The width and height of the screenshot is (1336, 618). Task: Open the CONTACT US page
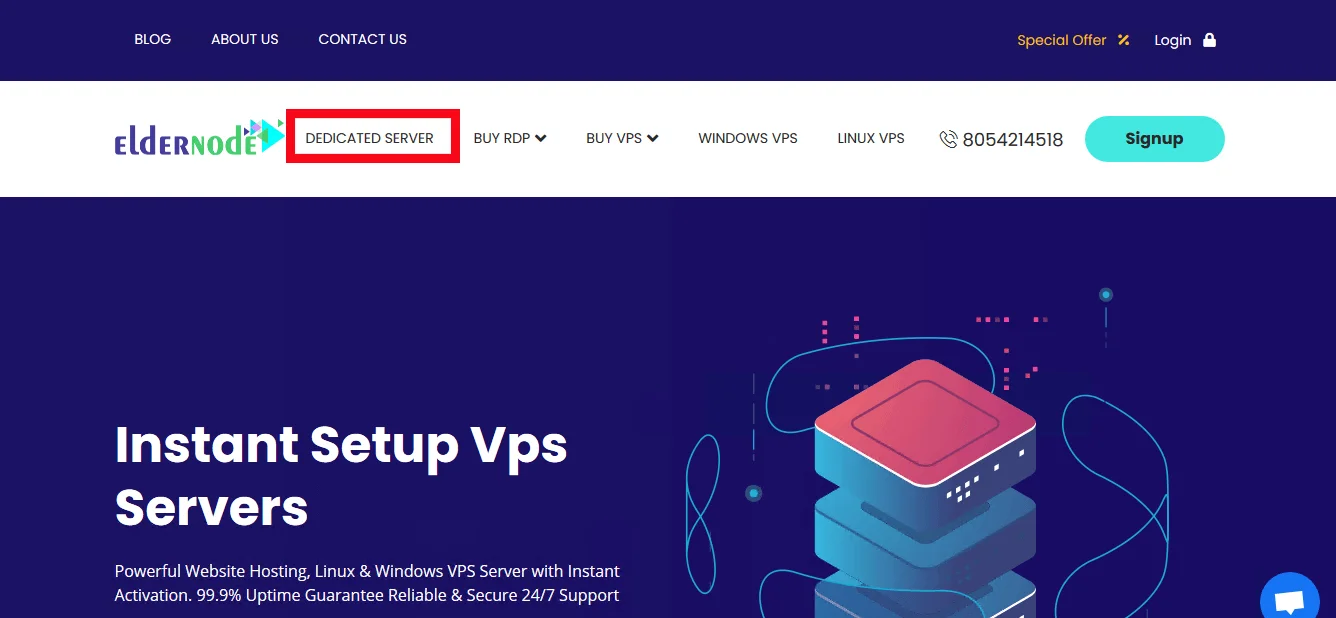tap(362, 40)
